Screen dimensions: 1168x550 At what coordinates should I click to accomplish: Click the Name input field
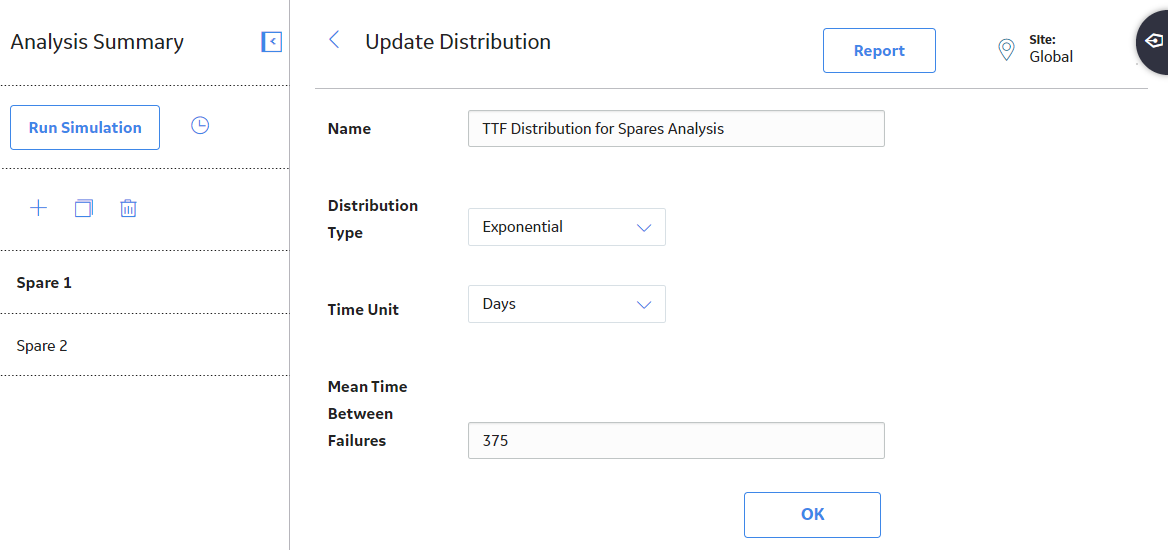tap(676, 129)
